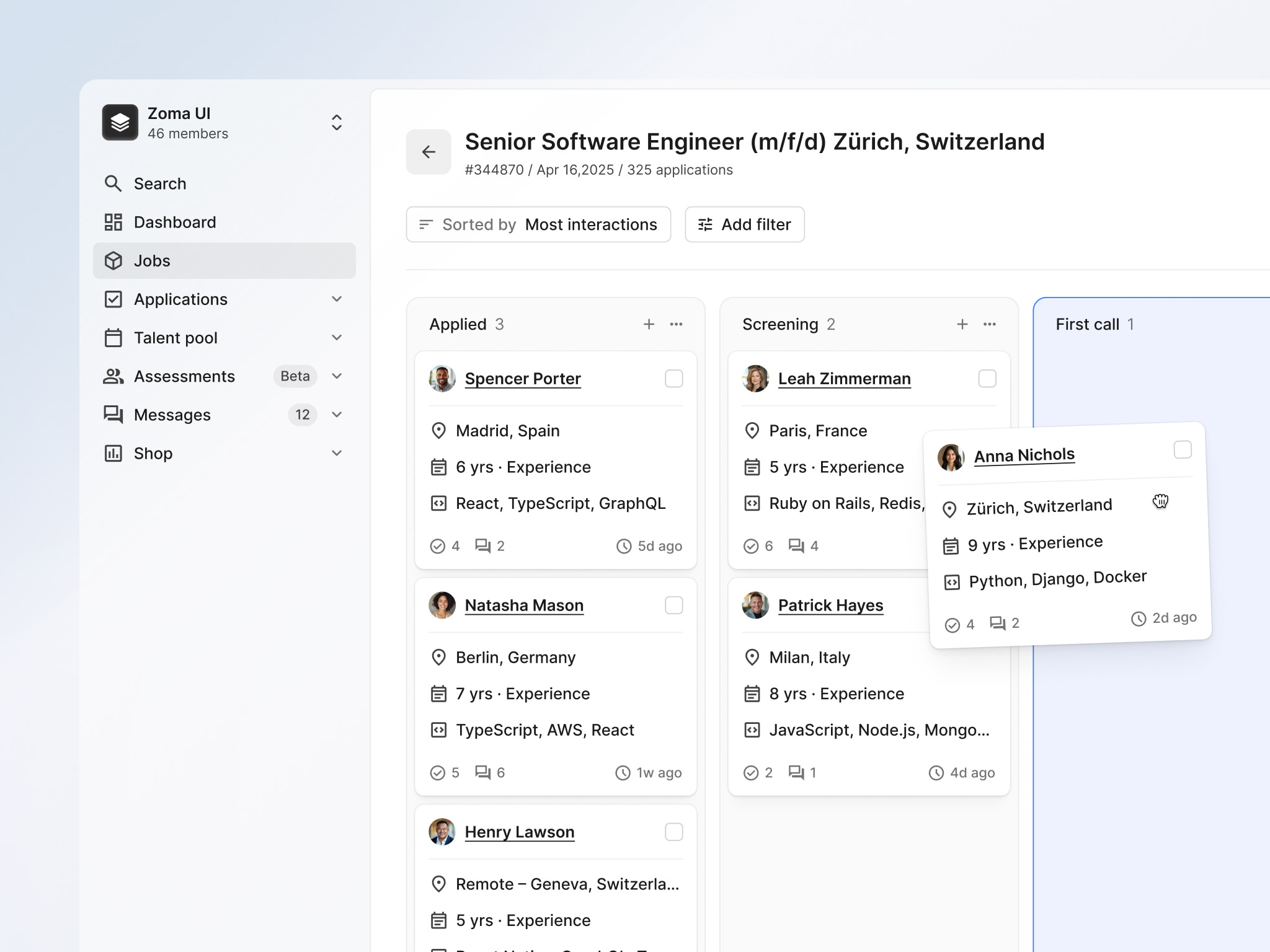Expand the Applications menu chevron
Screen dimensions: 1270x952
click(337, 299)
